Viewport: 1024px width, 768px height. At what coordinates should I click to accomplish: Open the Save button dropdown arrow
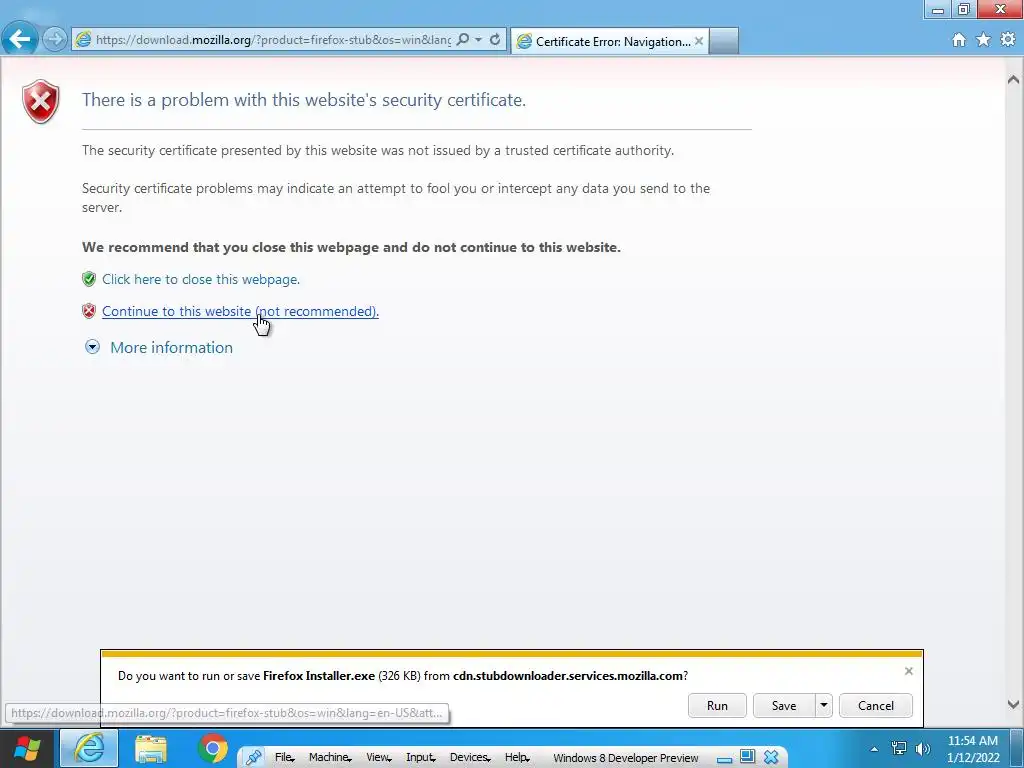click(x=824, y=705)
